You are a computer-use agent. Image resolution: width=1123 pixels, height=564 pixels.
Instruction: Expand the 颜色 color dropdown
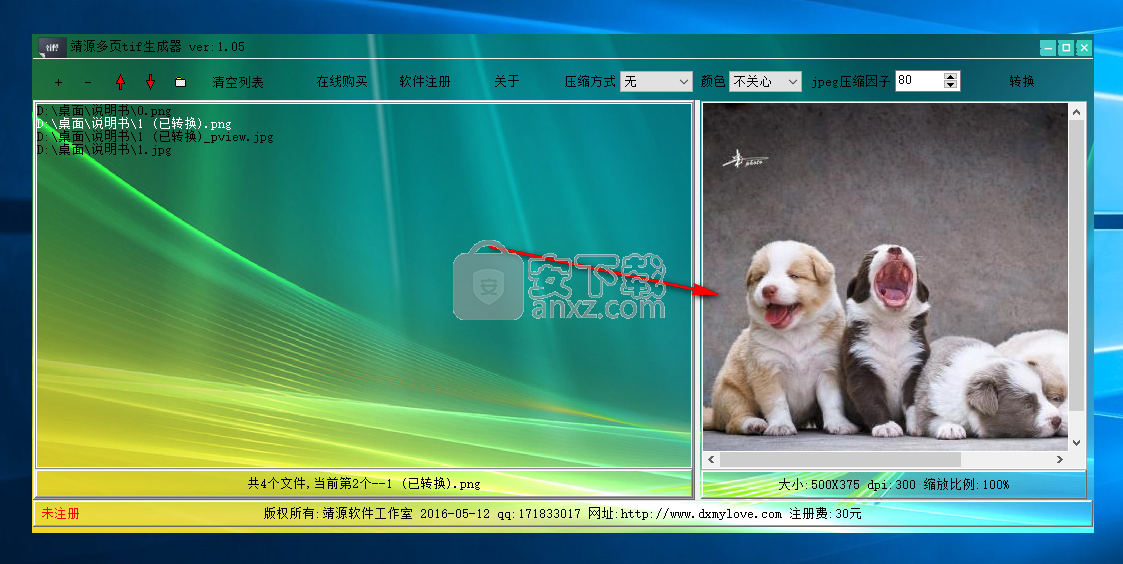765,82
